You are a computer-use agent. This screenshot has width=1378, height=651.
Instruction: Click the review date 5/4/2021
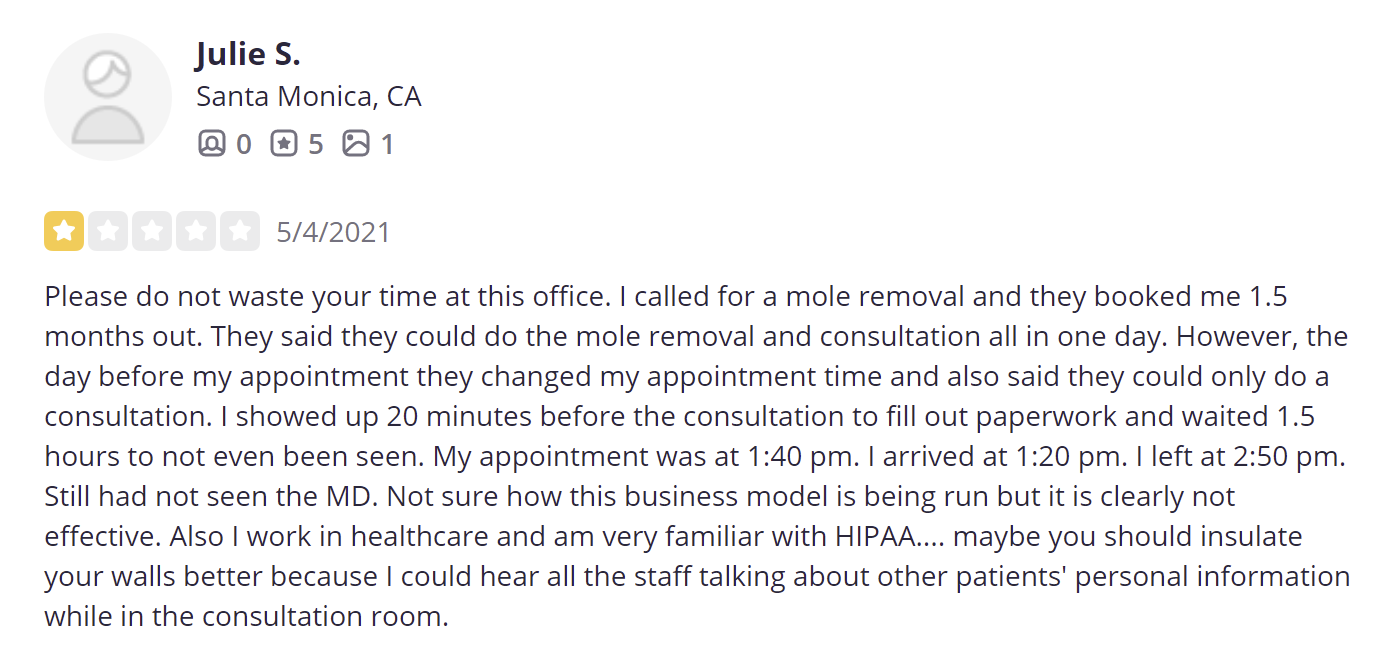333,232
